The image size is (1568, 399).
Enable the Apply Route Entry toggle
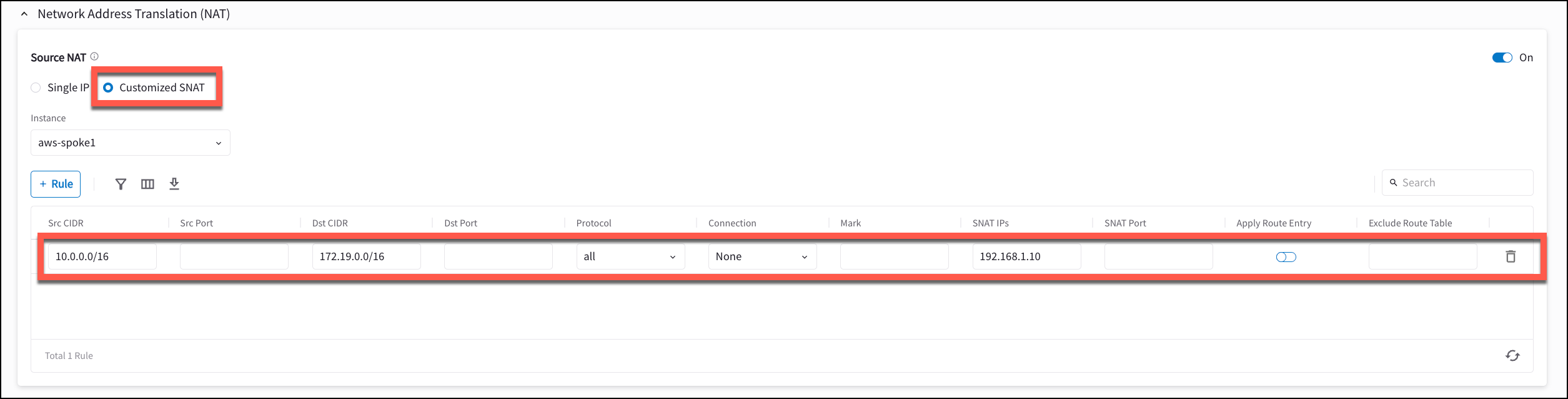[x=1286, y=257]
